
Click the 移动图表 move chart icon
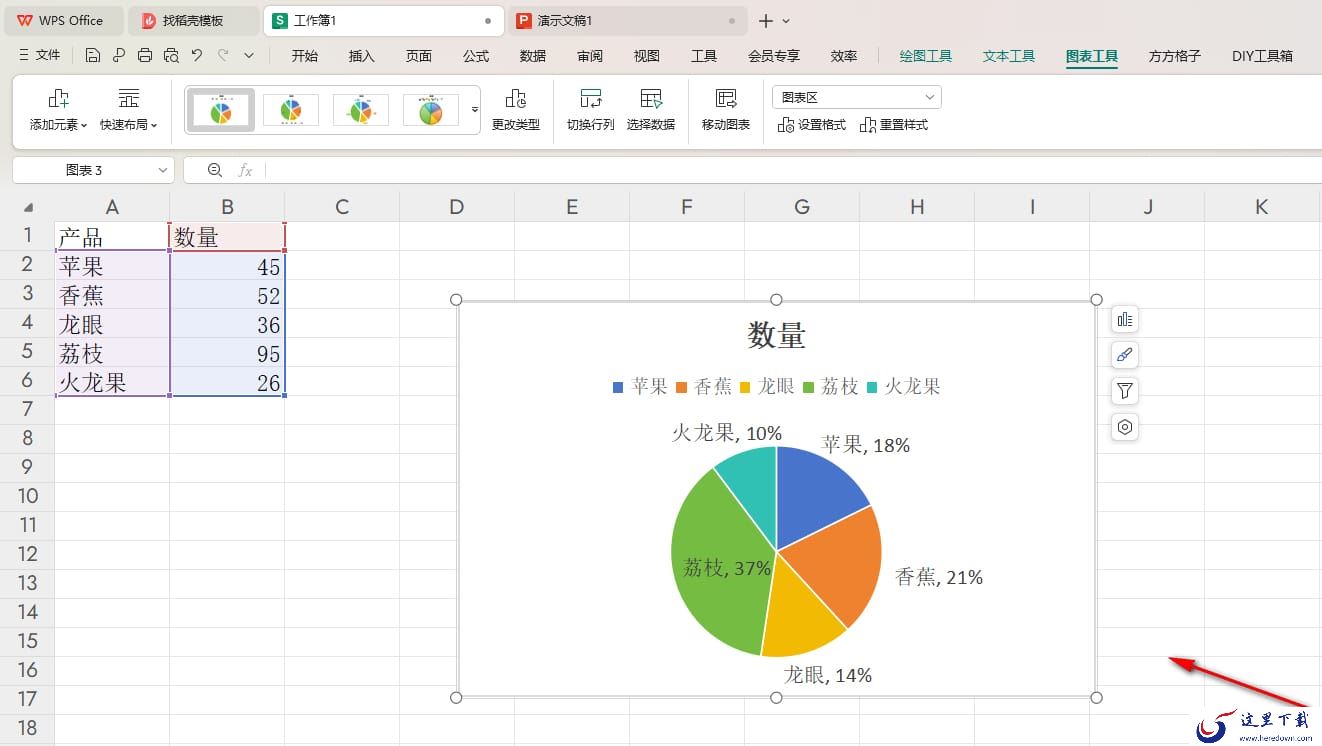[726, 98]
